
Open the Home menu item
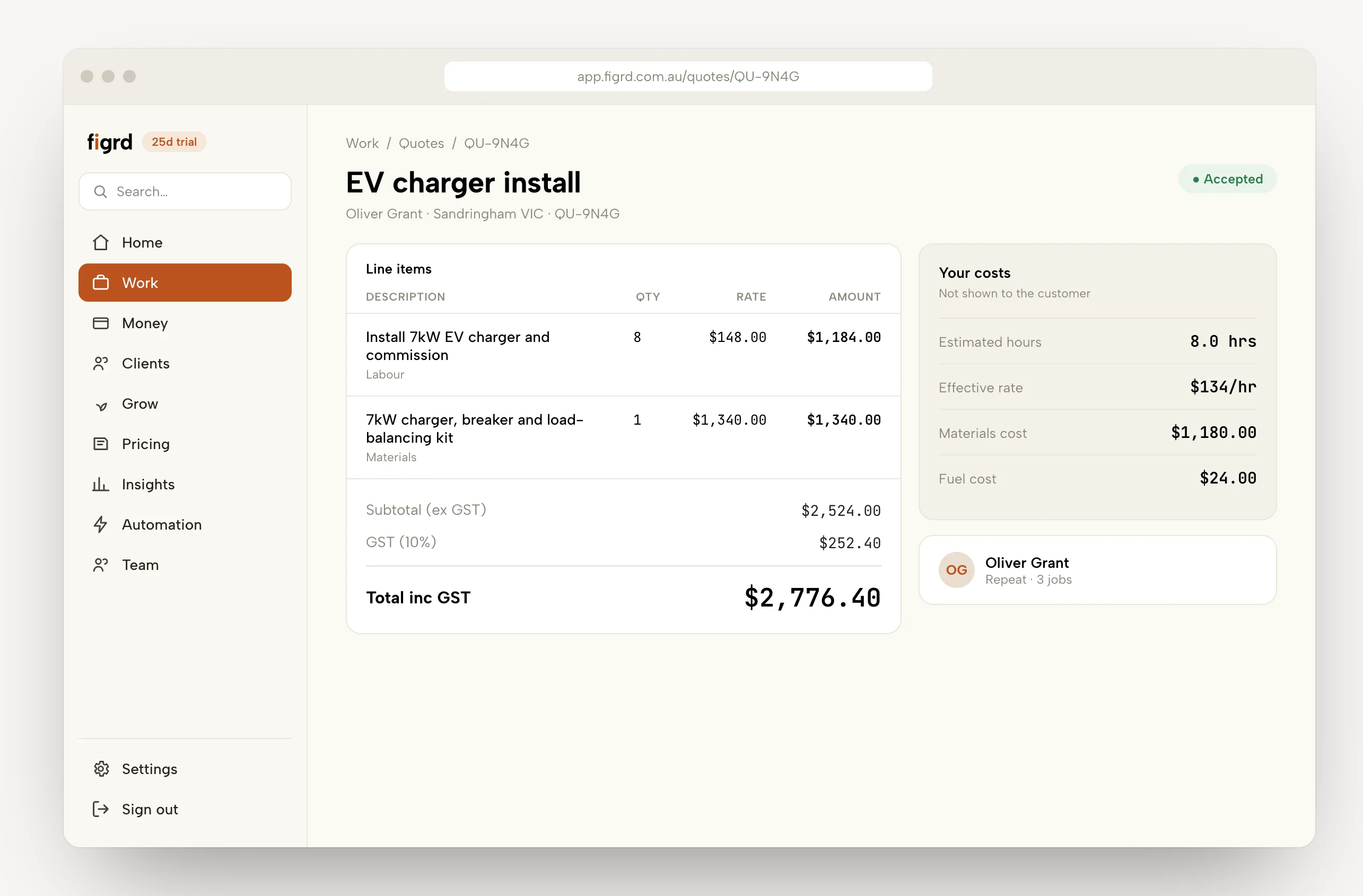185,242
